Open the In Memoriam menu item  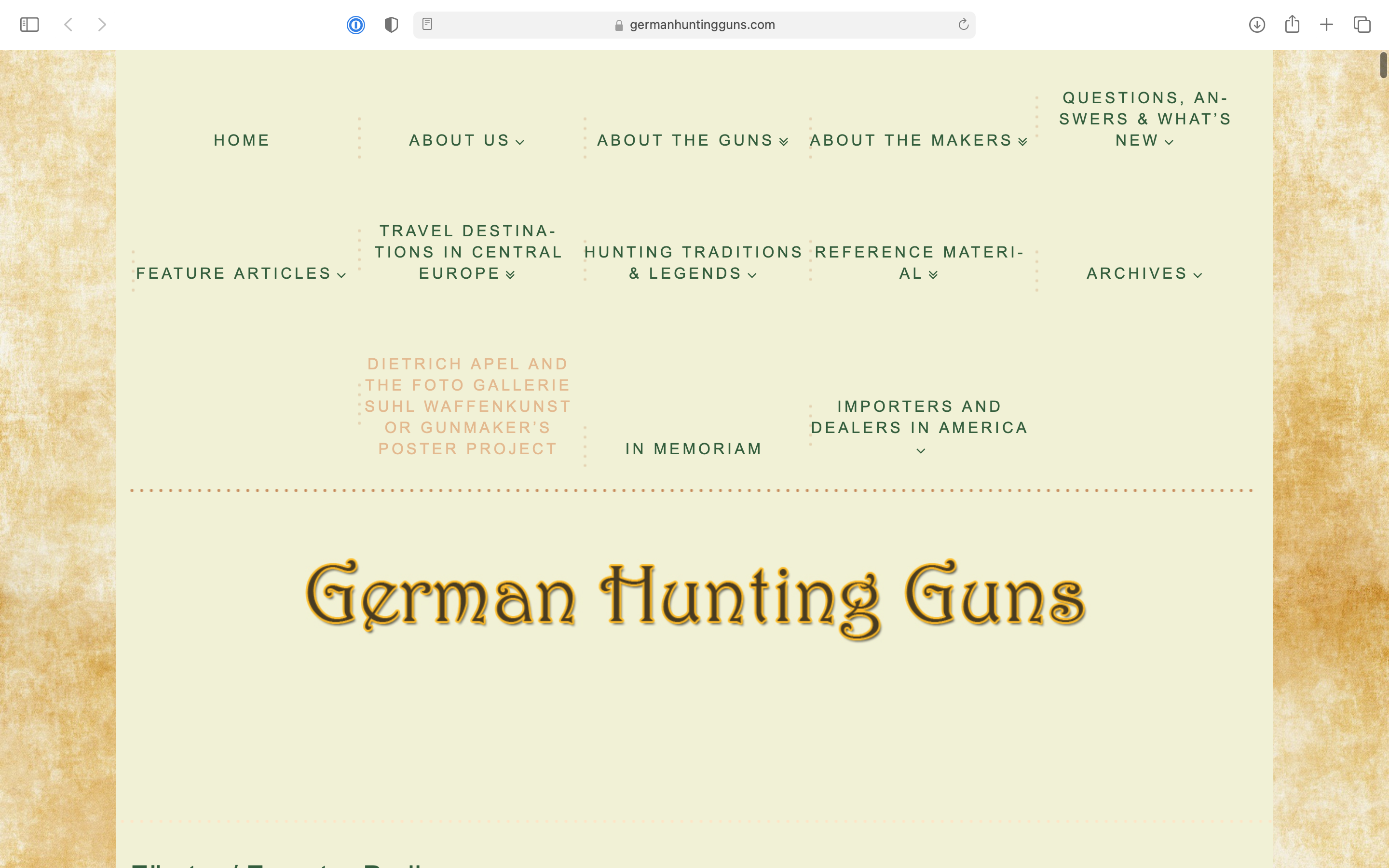click(694, 449)
